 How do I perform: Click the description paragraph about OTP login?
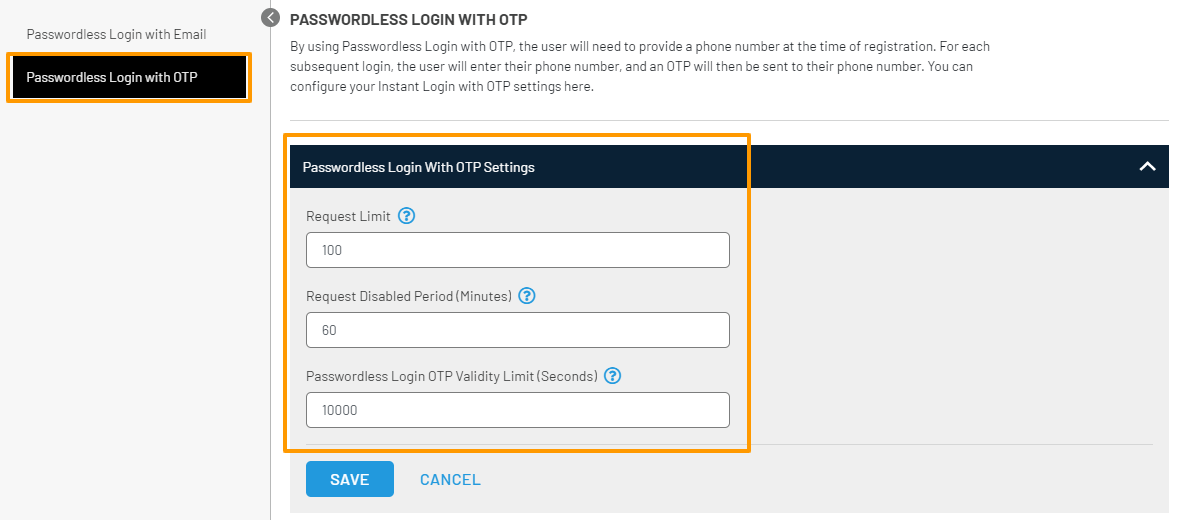(x=640, y=66)
